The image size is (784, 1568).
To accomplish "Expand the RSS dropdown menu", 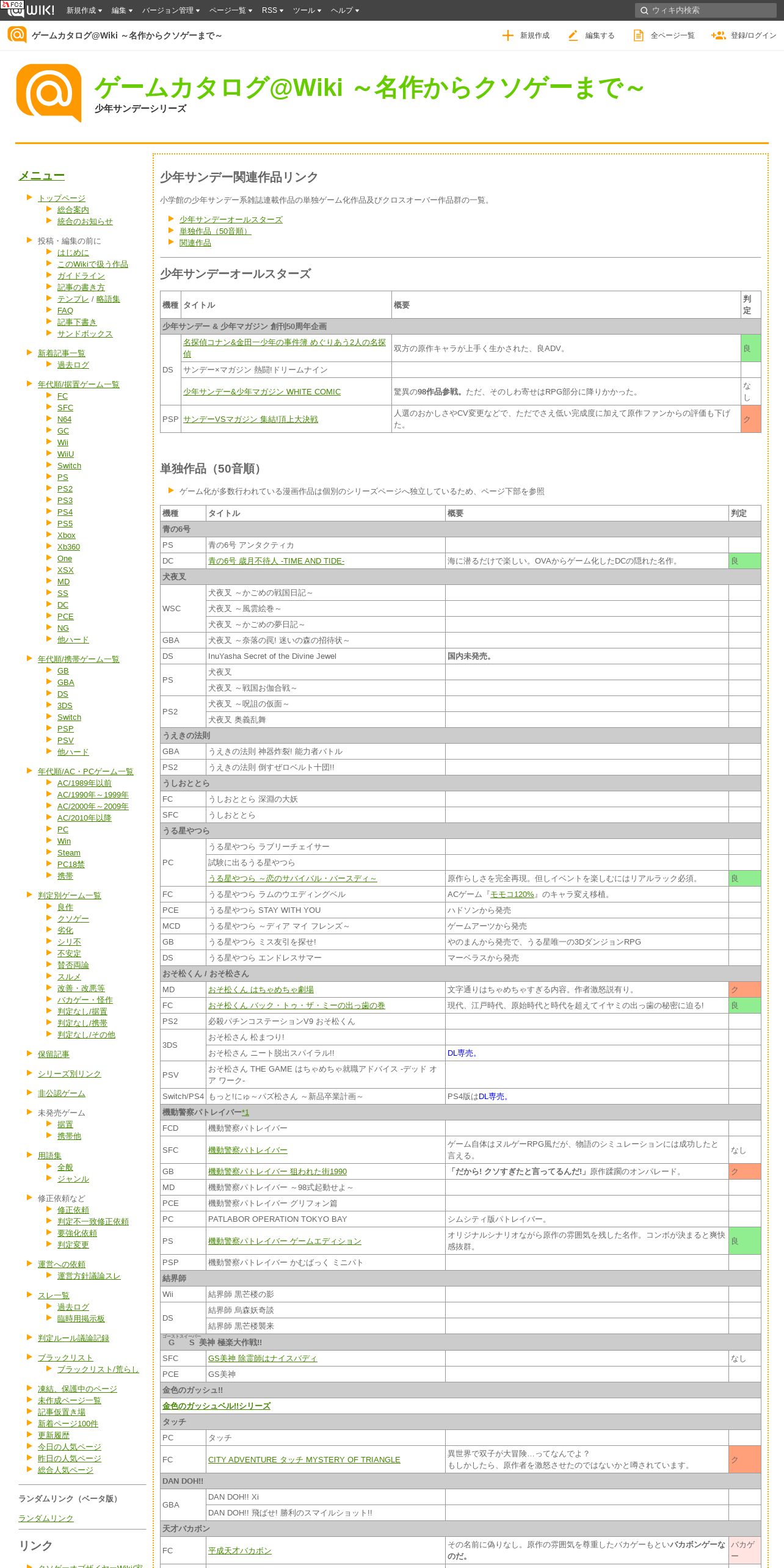I will click(x=272, y=10).
